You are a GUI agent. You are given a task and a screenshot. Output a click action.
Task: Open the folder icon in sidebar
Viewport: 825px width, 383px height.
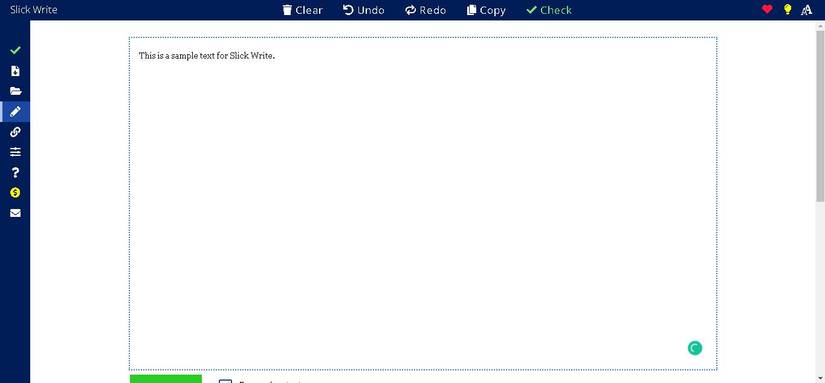point(15,91)
